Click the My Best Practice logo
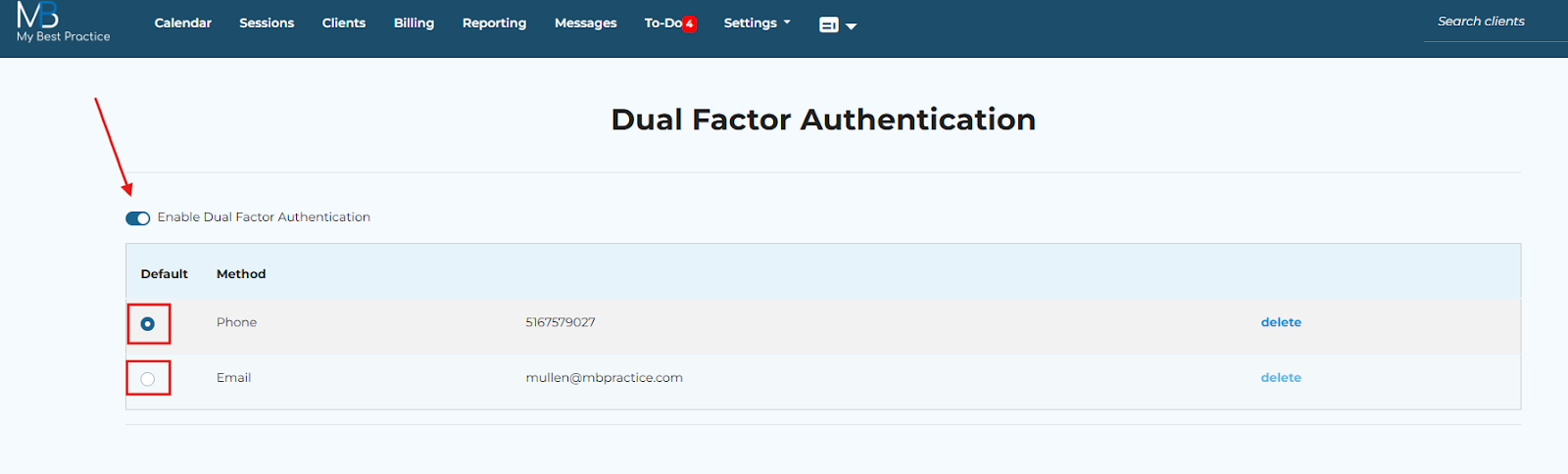Viewport: 1568px width, 474px height. click(x=63, y=23)
